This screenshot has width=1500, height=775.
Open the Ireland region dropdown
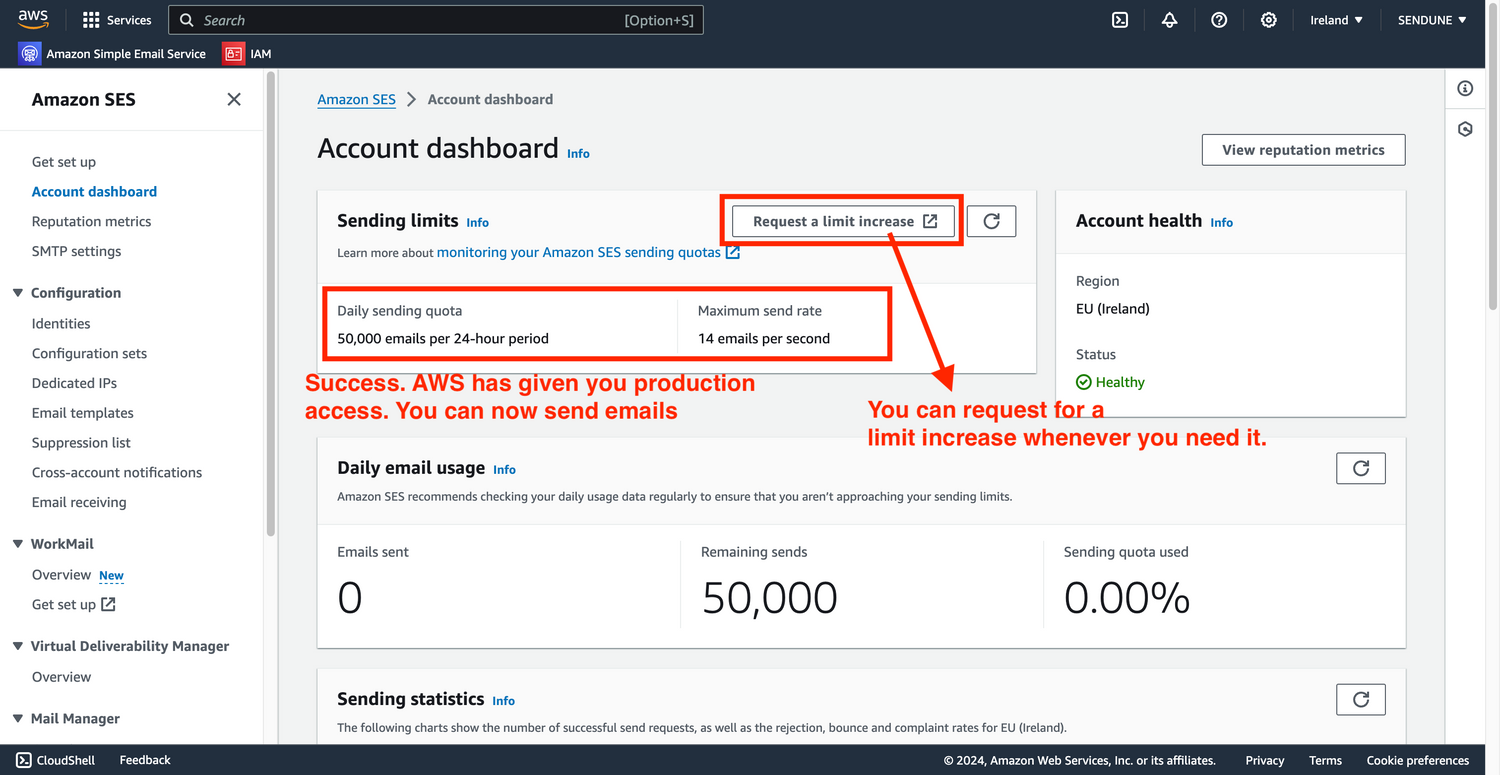(1336, 20)
